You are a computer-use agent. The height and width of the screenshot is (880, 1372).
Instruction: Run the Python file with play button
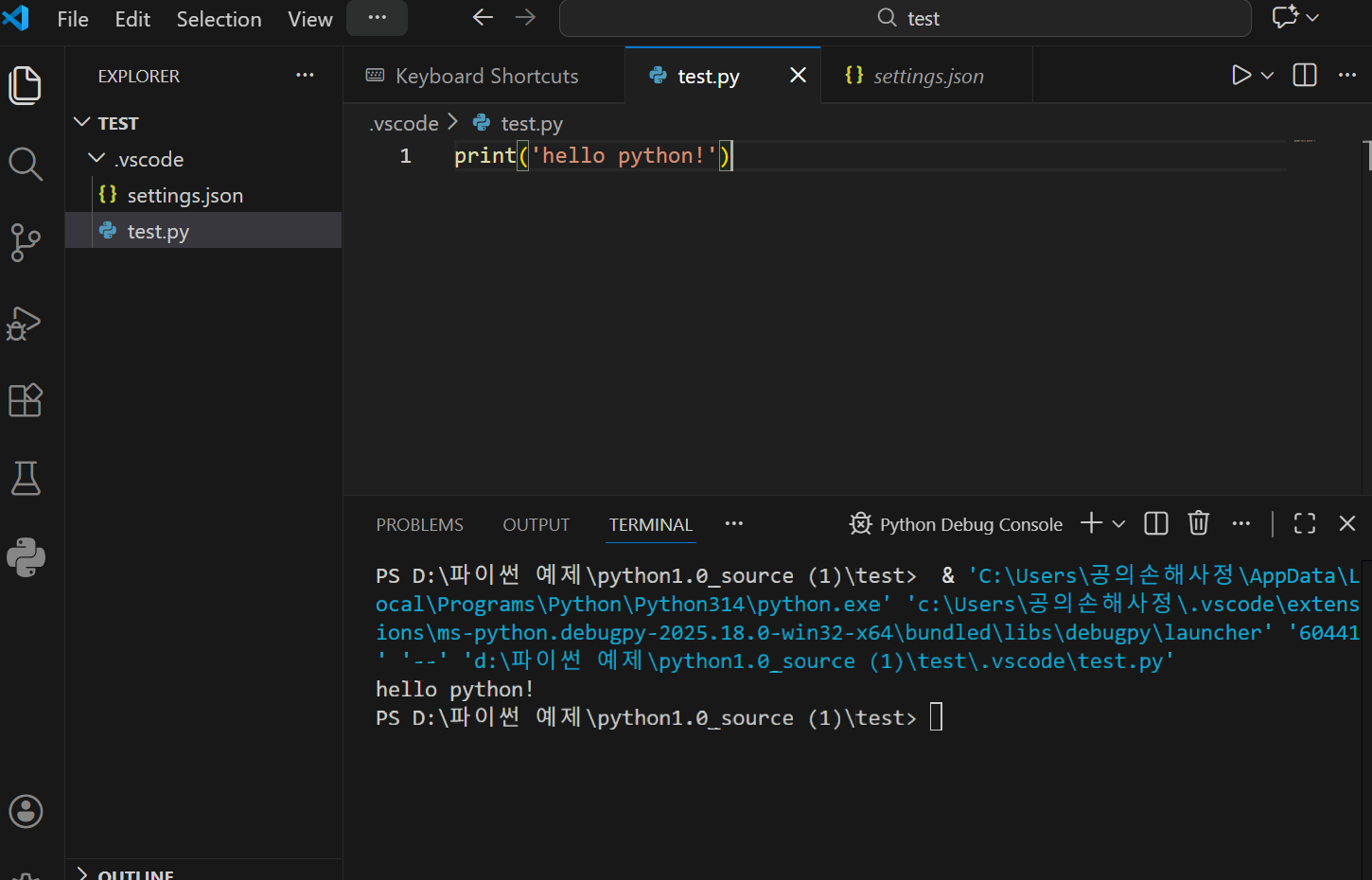(1240, 76)
